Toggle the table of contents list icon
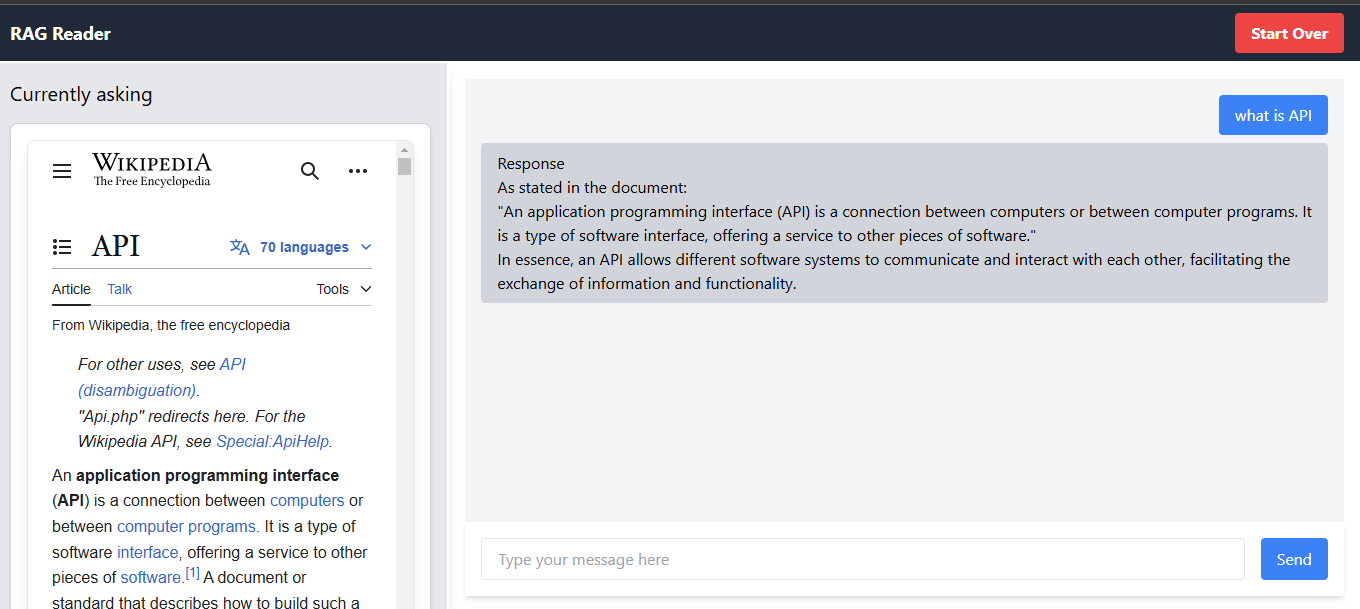 click(x=62, y=247)
